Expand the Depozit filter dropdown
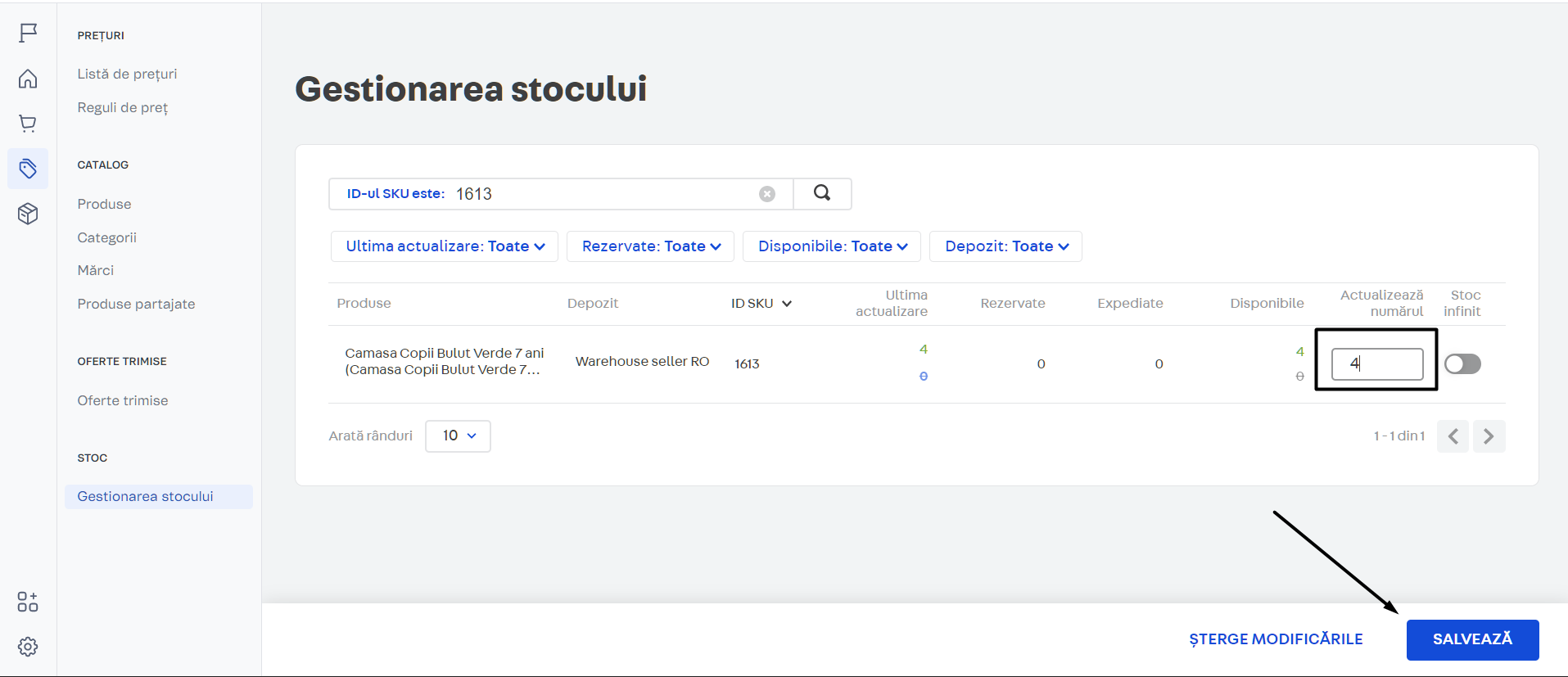 (x=1005, y=246)
